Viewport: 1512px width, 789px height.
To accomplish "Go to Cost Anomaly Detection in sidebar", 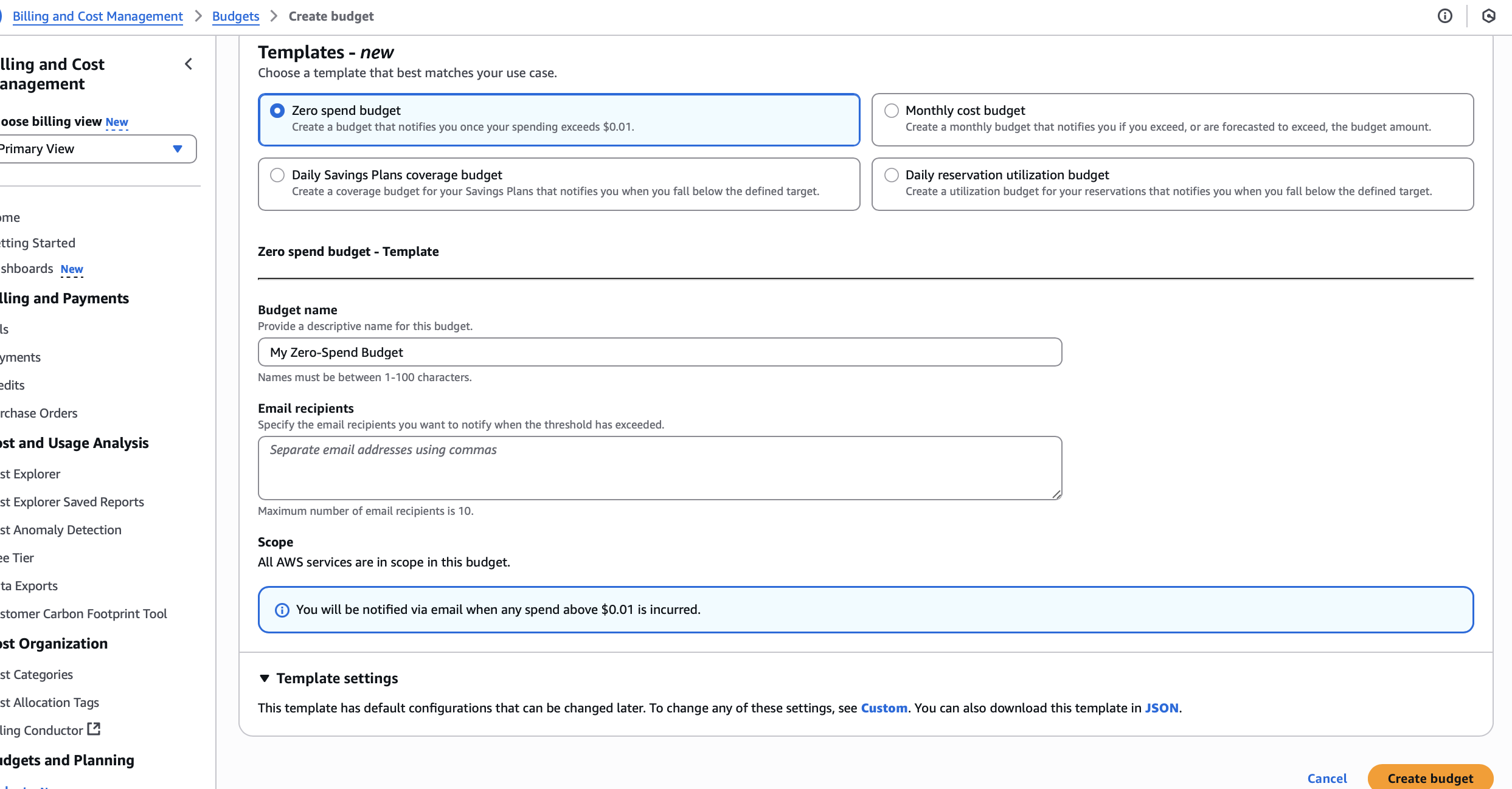I will pyautogui.click(x=61, y=530).
